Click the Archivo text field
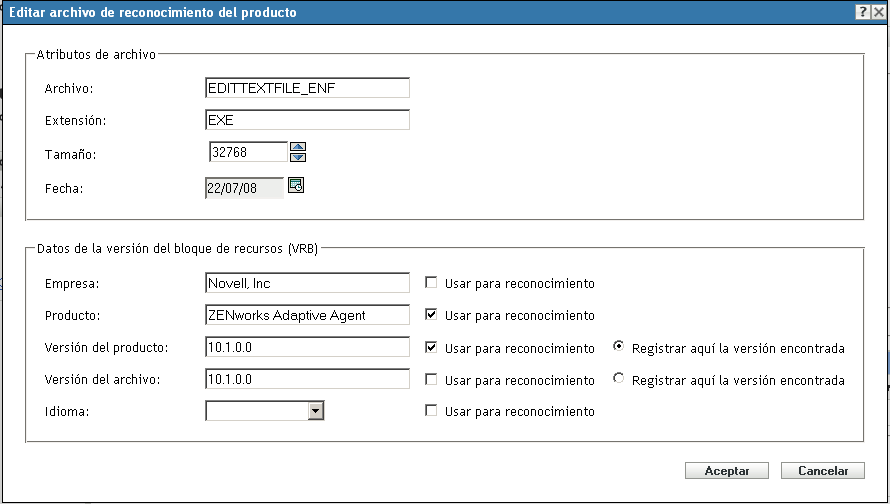The image size is (890, 504). 307,88
